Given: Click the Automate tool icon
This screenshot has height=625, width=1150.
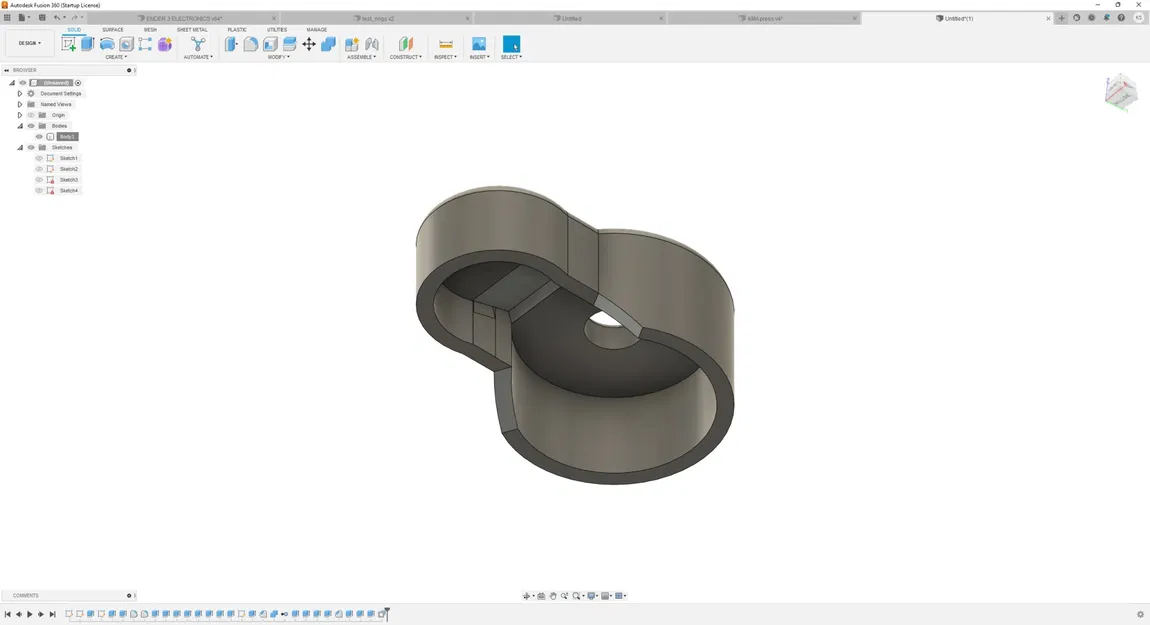Looking at the screenshot, I should click(198, 44).
